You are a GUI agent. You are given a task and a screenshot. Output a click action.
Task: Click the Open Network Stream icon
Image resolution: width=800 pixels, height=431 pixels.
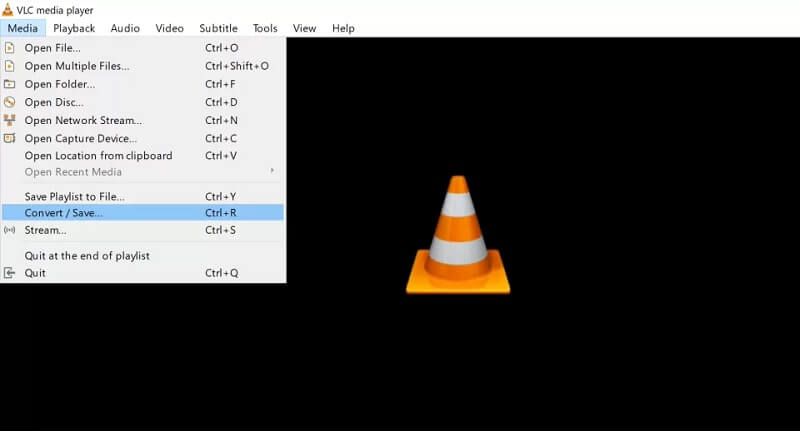[9, 120]
